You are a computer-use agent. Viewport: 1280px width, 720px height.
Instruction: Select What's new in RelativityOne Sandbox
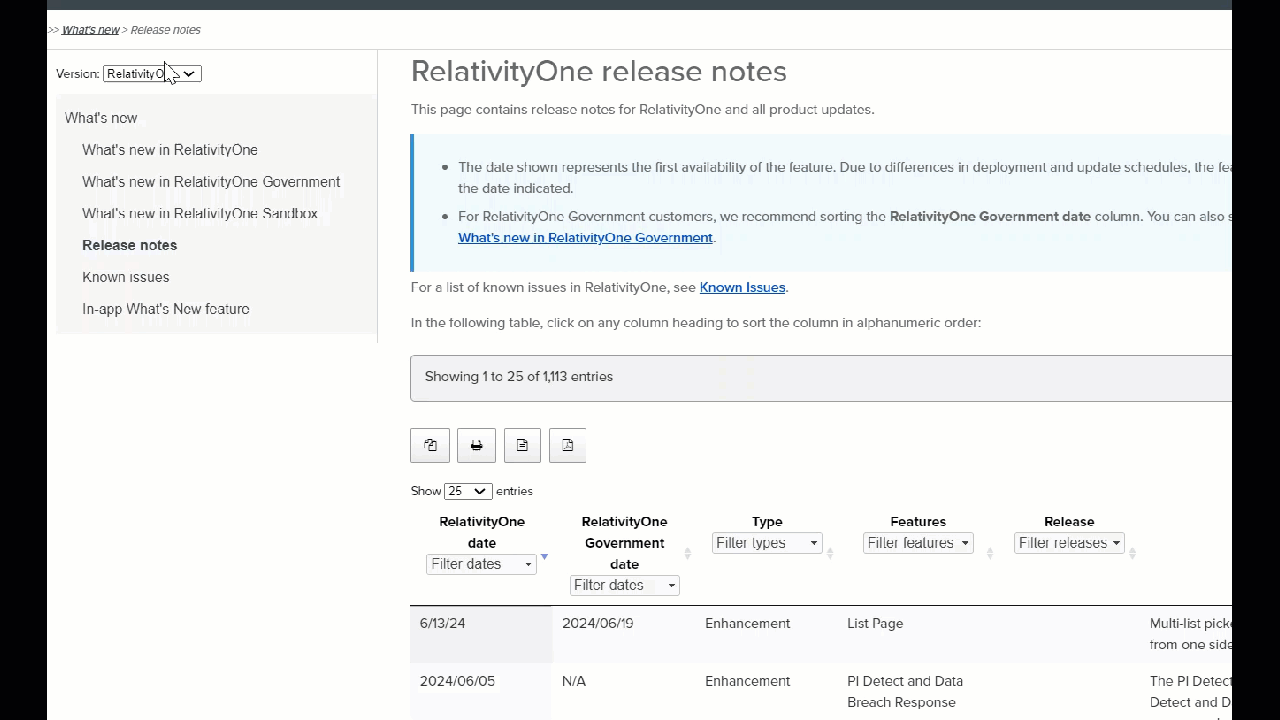[200, 213]
